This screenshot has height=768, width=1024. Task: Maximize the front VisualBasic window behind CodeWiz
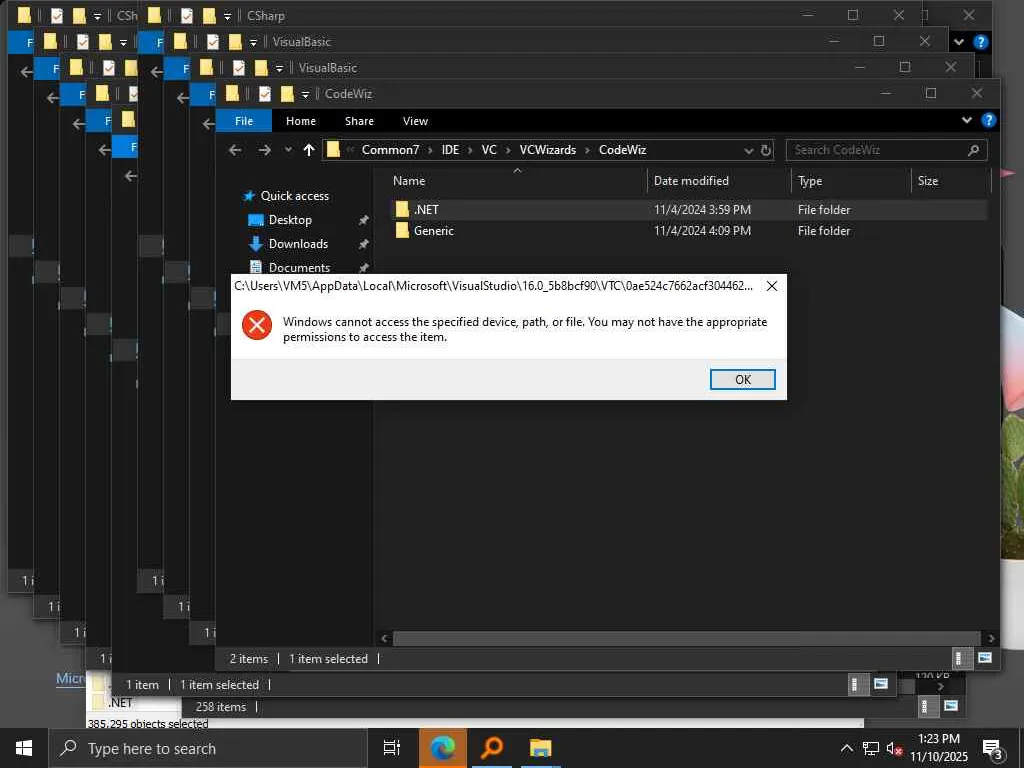click(904, 67)
